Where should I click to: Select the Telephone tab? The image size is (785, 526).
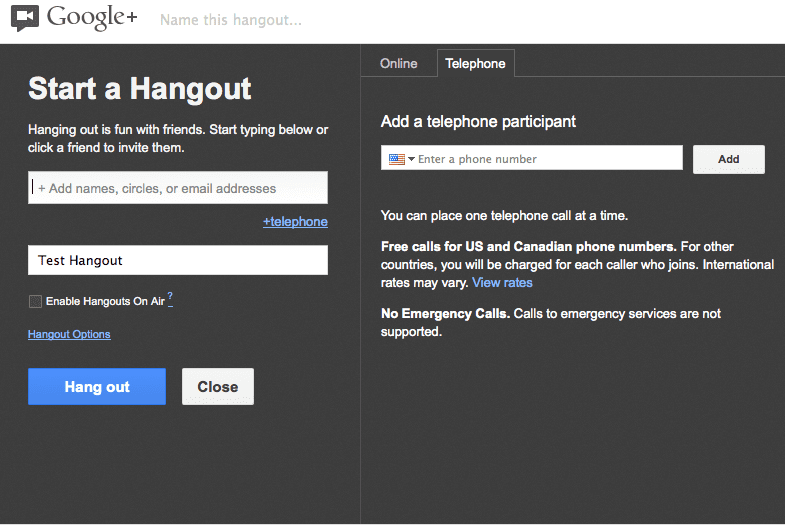click(x=475, y=64)
